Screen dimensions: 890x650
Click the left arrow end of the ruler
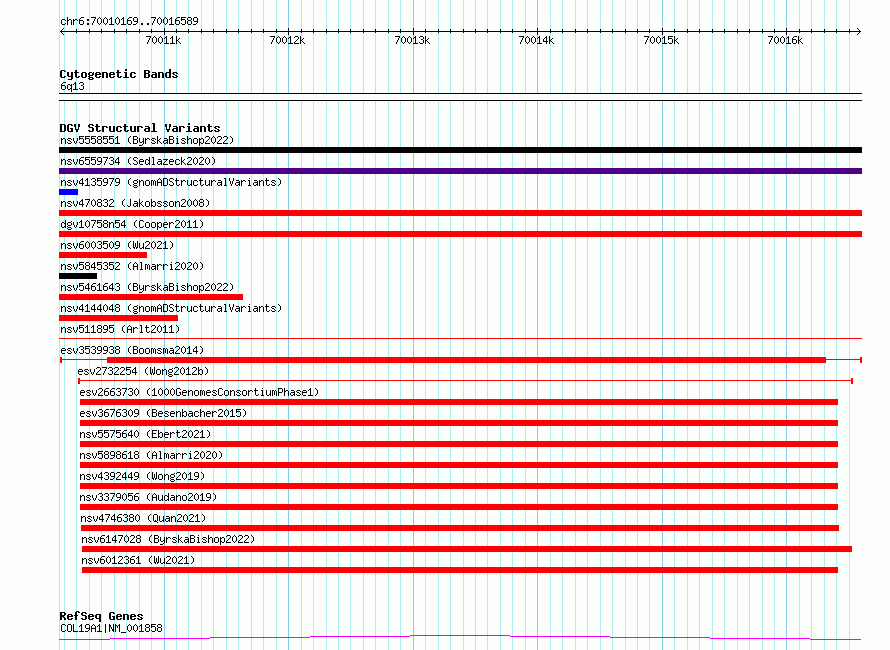(x=62, y=31)
